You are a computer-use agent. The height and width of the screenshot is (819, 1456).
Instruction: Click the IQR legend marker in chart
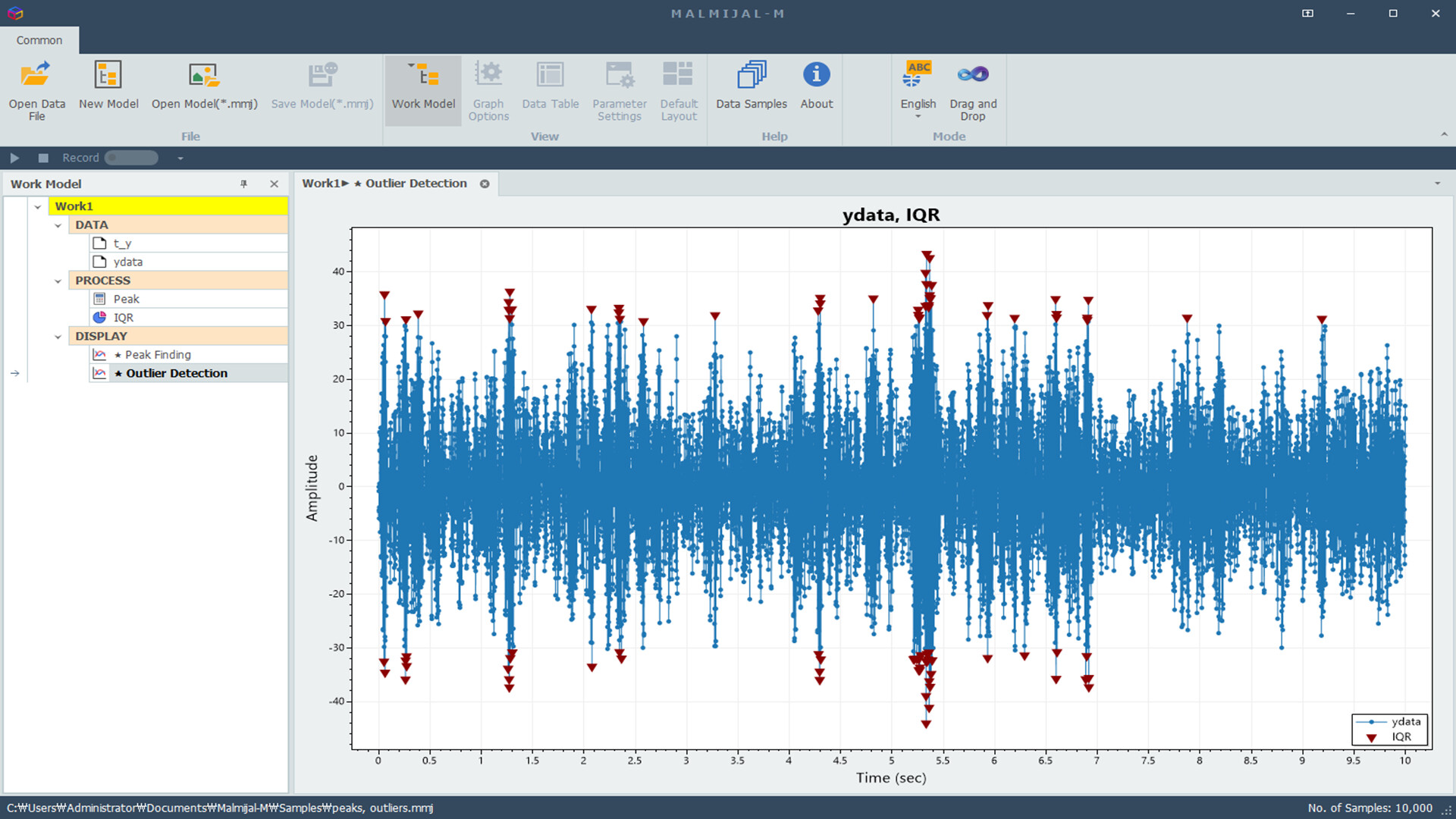pyautogui.click(x=1371, y=738)
